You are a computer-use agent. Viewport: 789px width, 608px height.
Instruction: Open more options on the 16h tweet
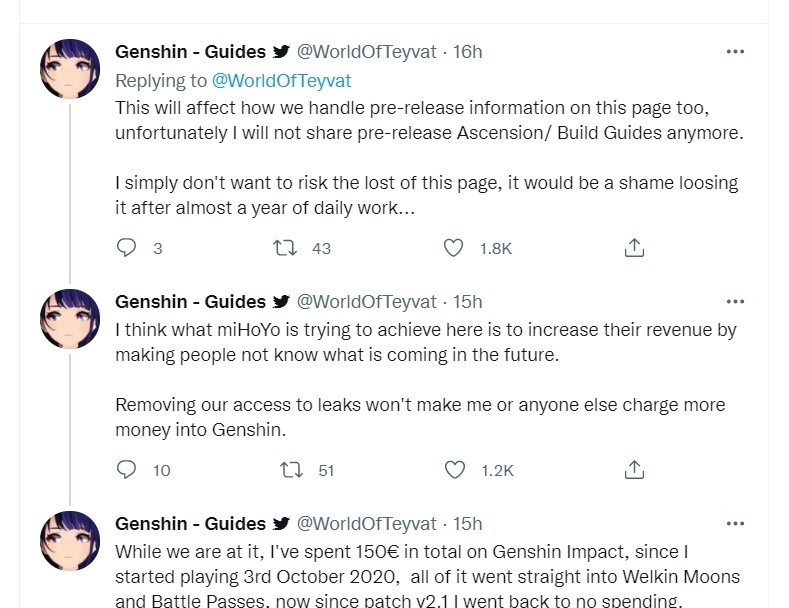coord(735,51)
